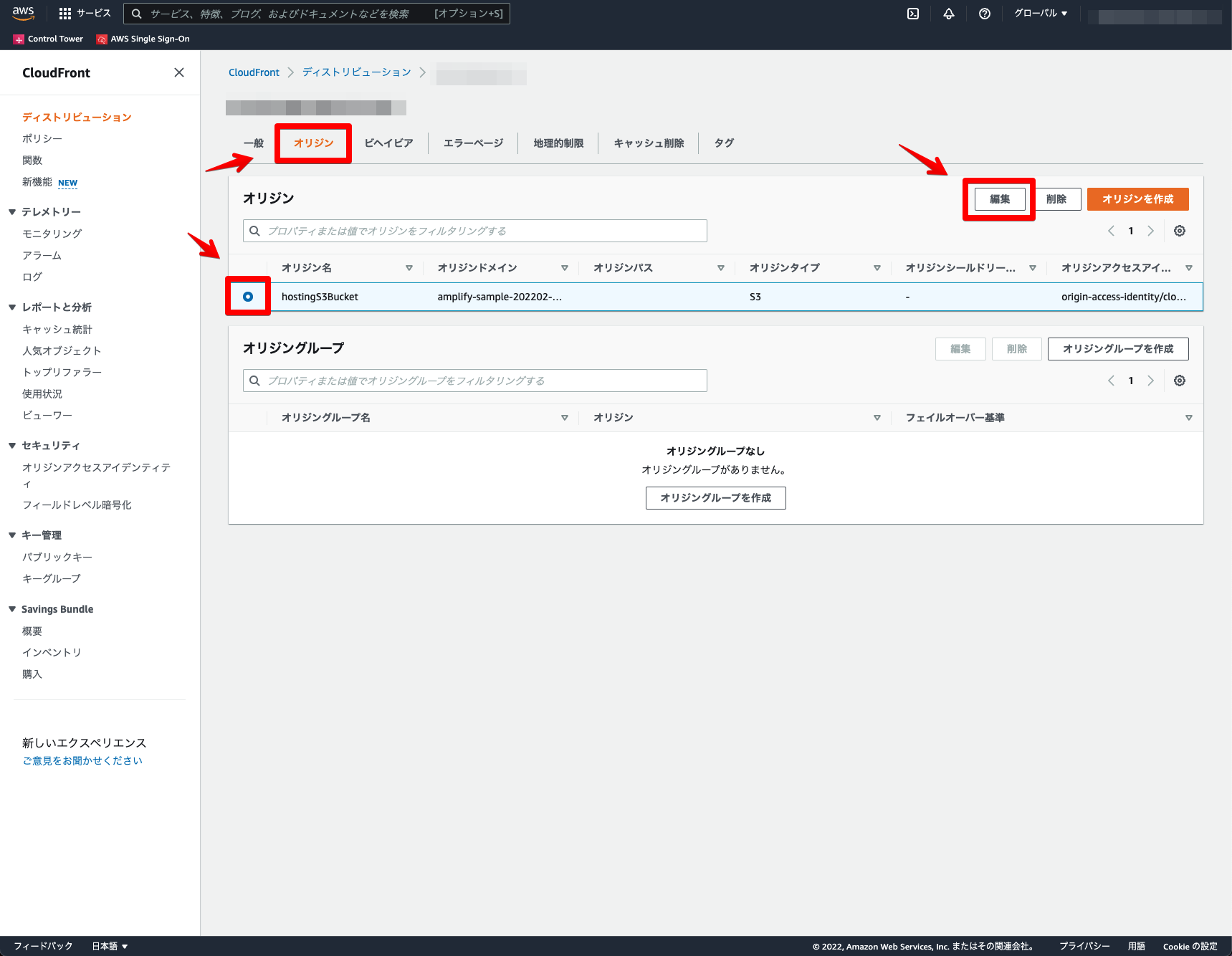1232x956 pixels.
Task: Switch to the キャッシュ削除 tab
Action: pos(649,143)
